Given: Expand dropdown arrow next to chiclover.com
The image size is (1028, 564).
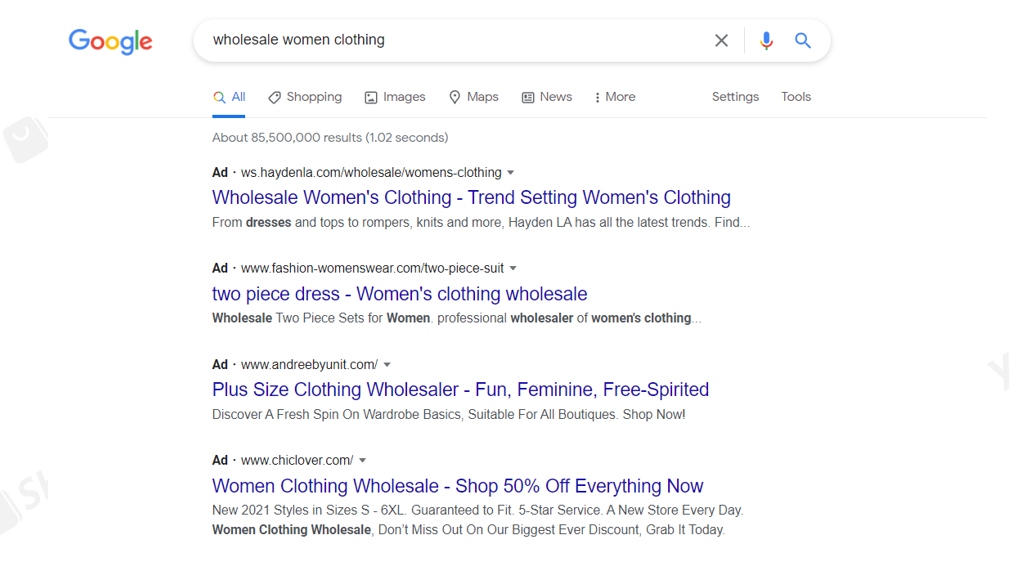Looking at the screenshot, I should 363,461.
